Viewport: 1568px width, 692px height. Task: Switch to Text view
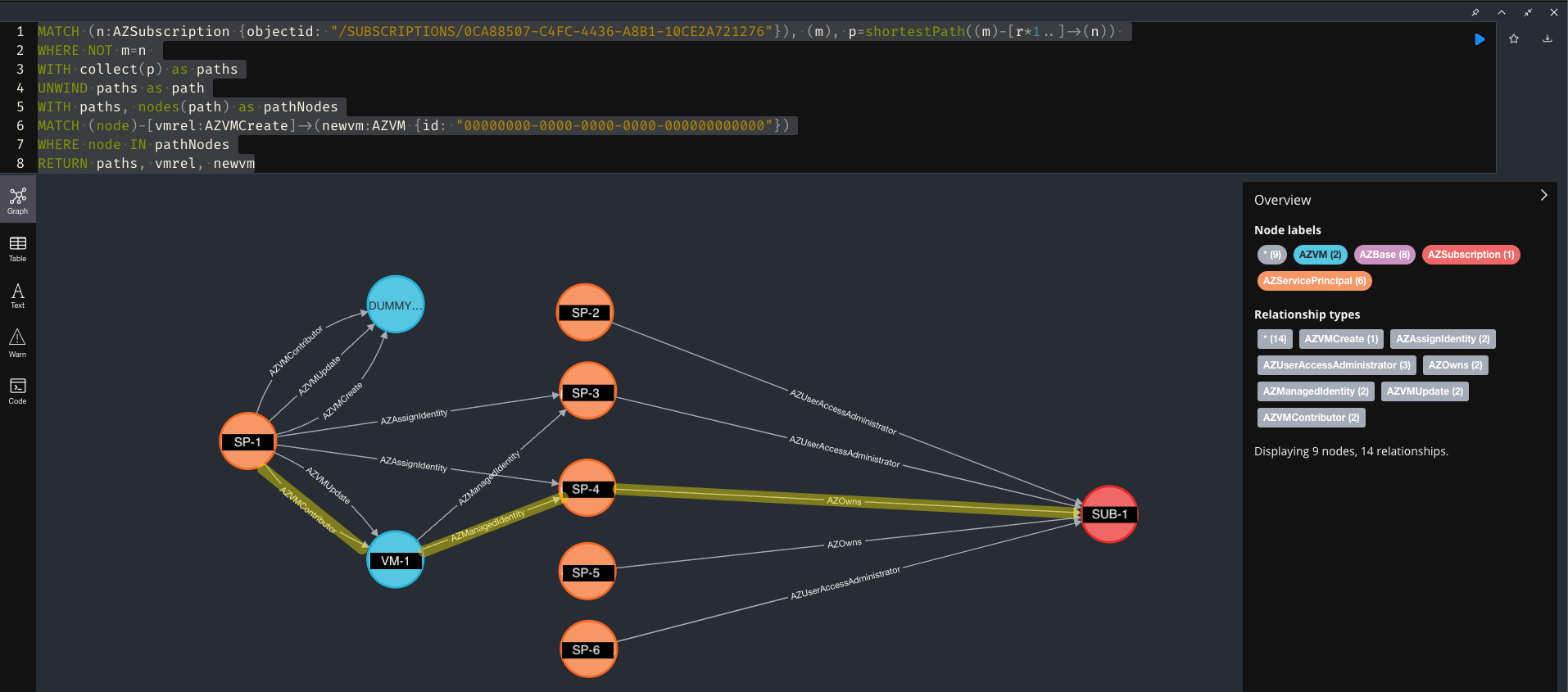point(18,296)
